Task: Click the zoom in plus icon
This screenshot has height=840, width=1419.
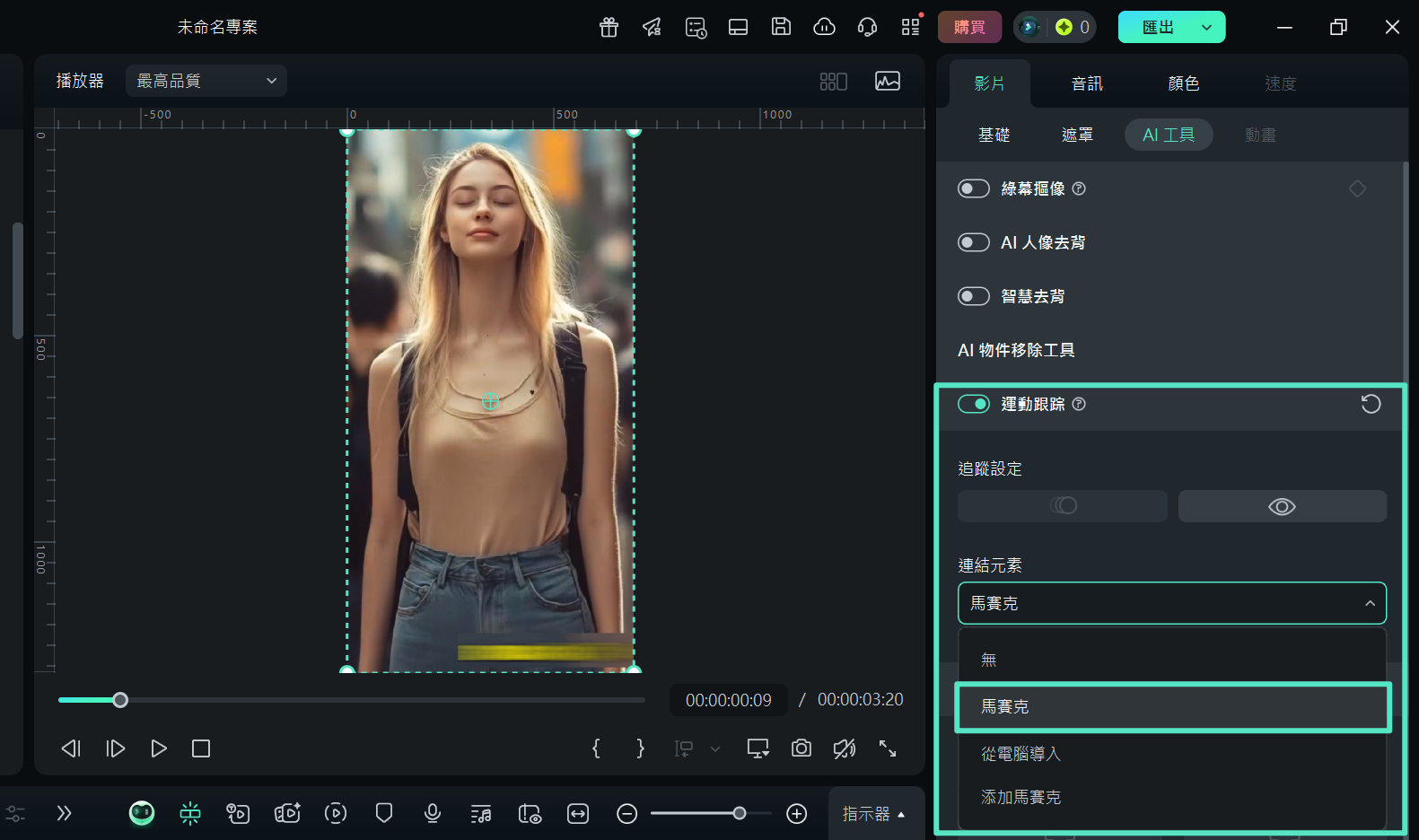Action: pyautogui.click(x=796, y=813)
